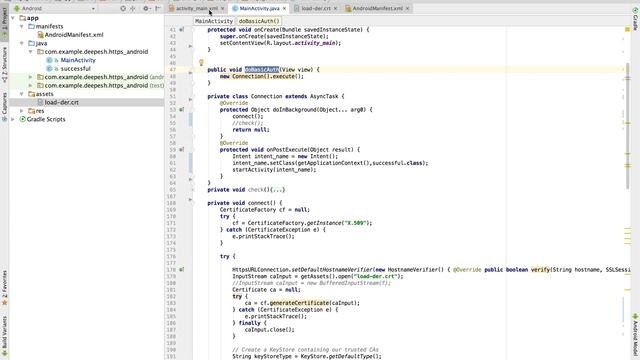This screenshot has width=640, height=360.
Task: Expand the folded check() method body {...}
Action: coord(278,190)
